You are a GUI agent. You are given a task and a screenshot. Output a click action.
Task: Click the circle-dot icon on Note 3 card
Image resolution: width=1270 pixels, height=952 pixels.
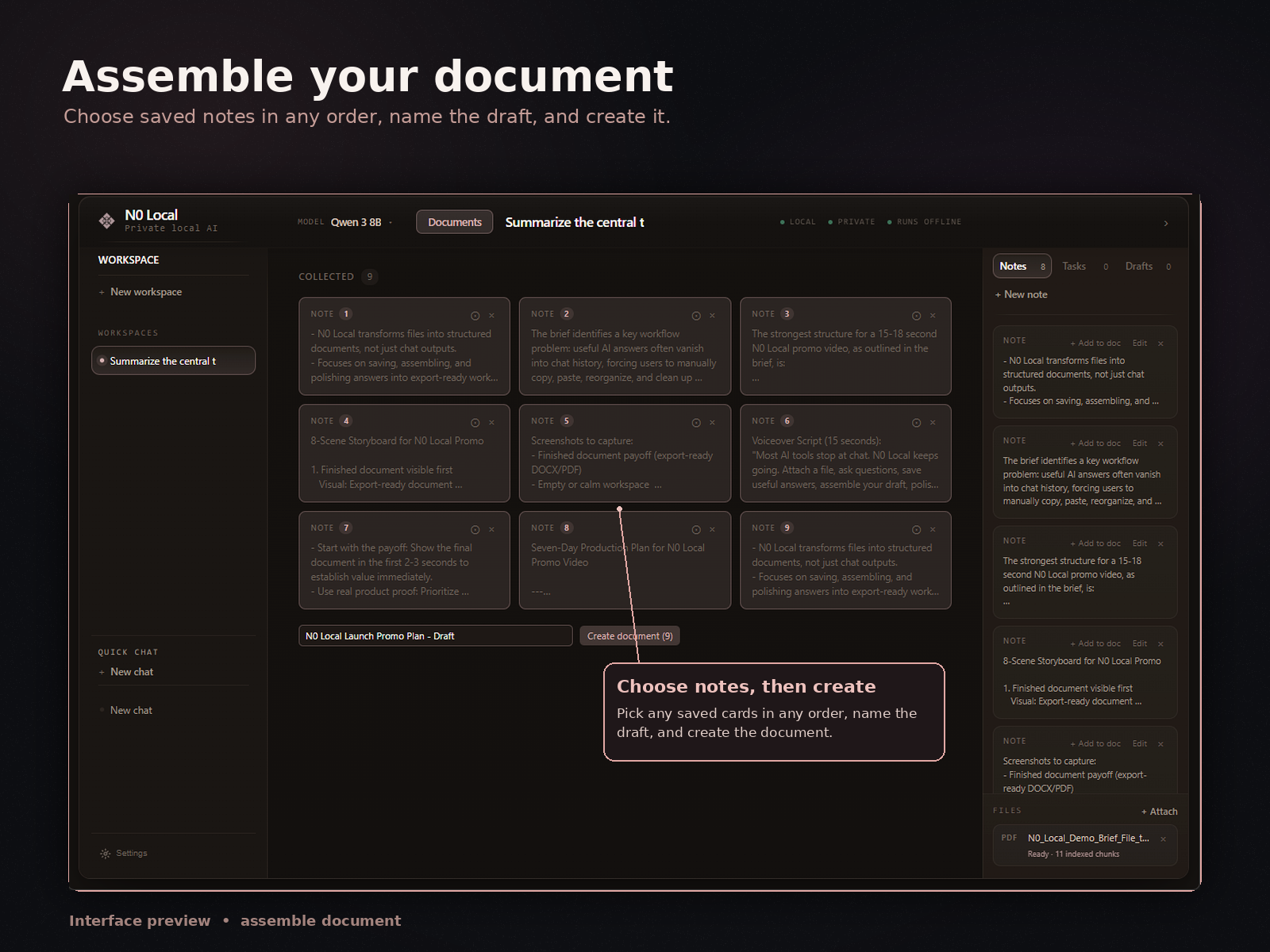pos(916,316)
